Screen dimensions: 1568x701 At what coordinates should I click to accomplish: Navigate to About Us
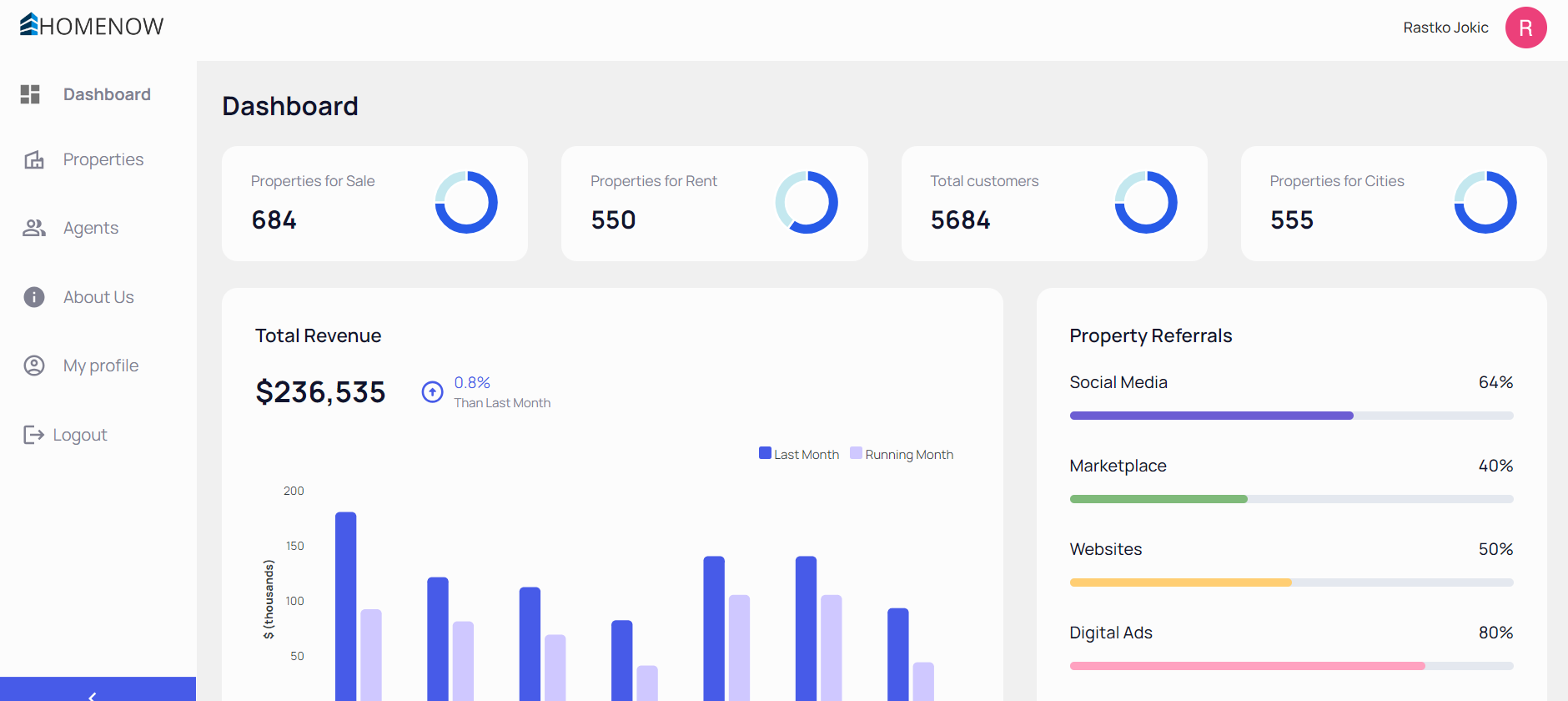98,297
